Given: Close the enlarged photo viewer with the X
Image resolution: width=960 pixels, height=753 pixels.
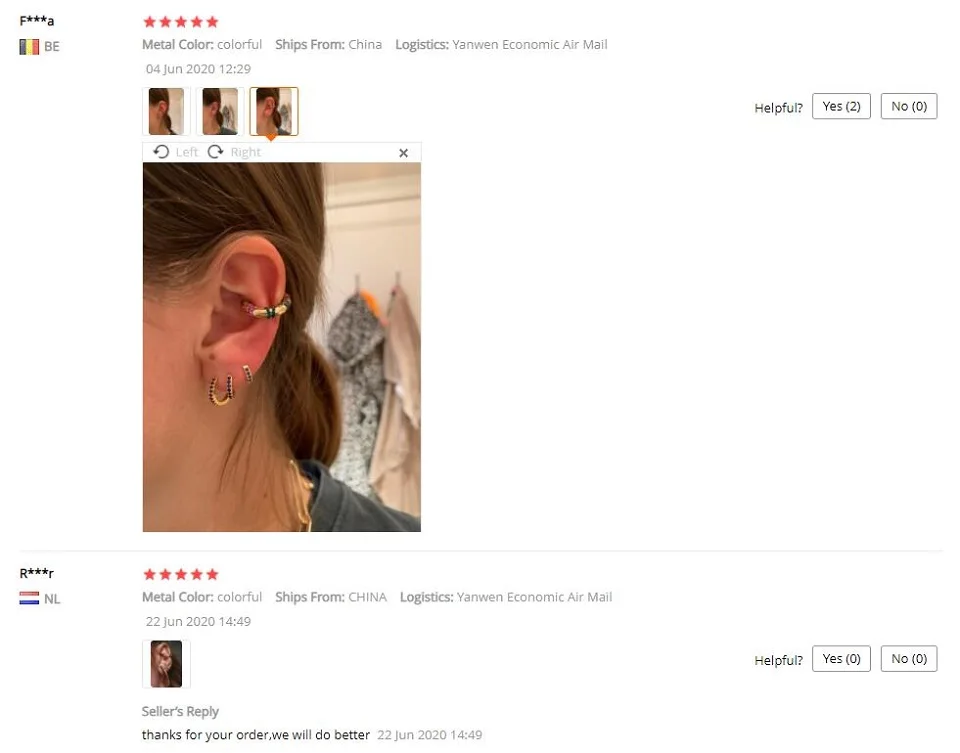Looking at the screenshot, I should [x=403, y=153].
